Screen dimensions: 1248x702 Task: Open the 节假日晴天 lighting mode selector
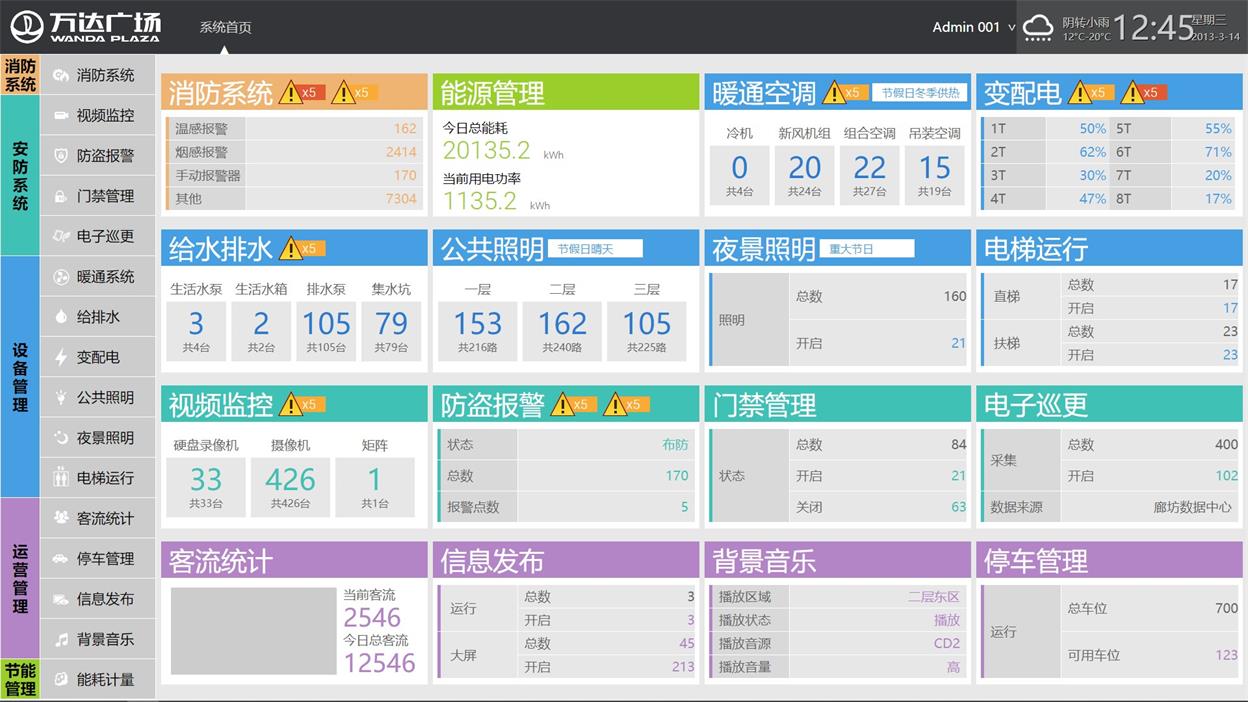click(595, 249)
